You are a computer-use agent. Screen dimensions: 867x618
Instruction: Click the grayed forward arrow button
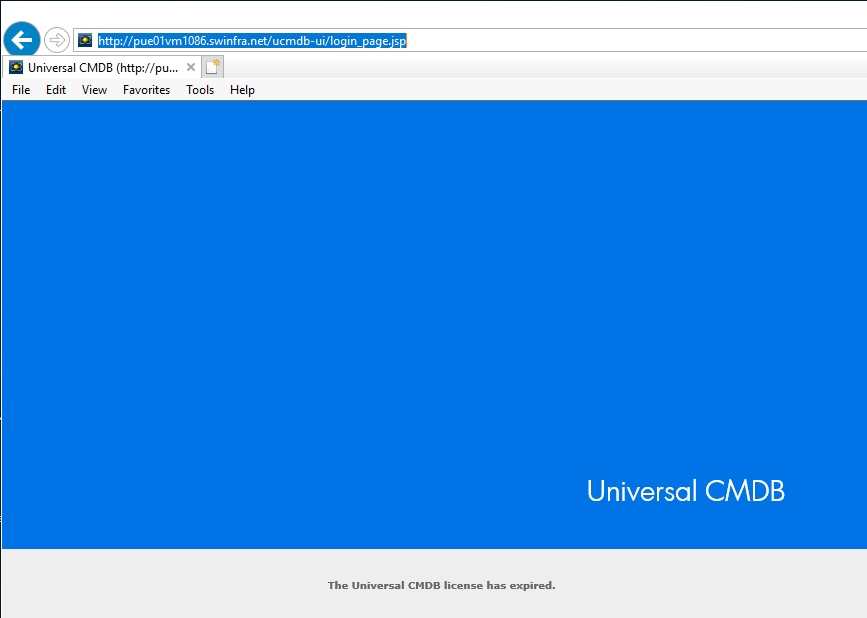click(x=56, y=40)
